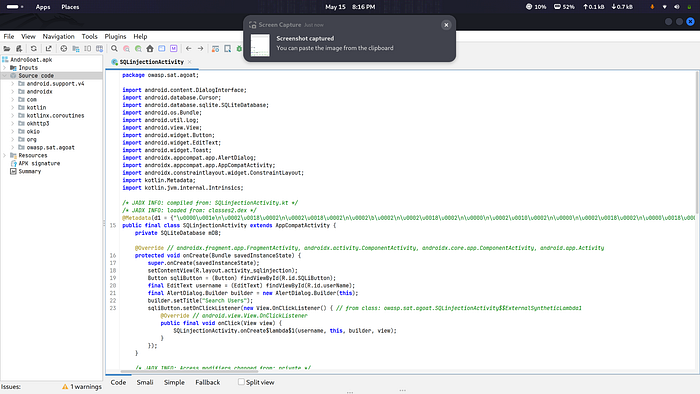
Task: Click line number 15 in gutter
Action: (x=113, y=226)
